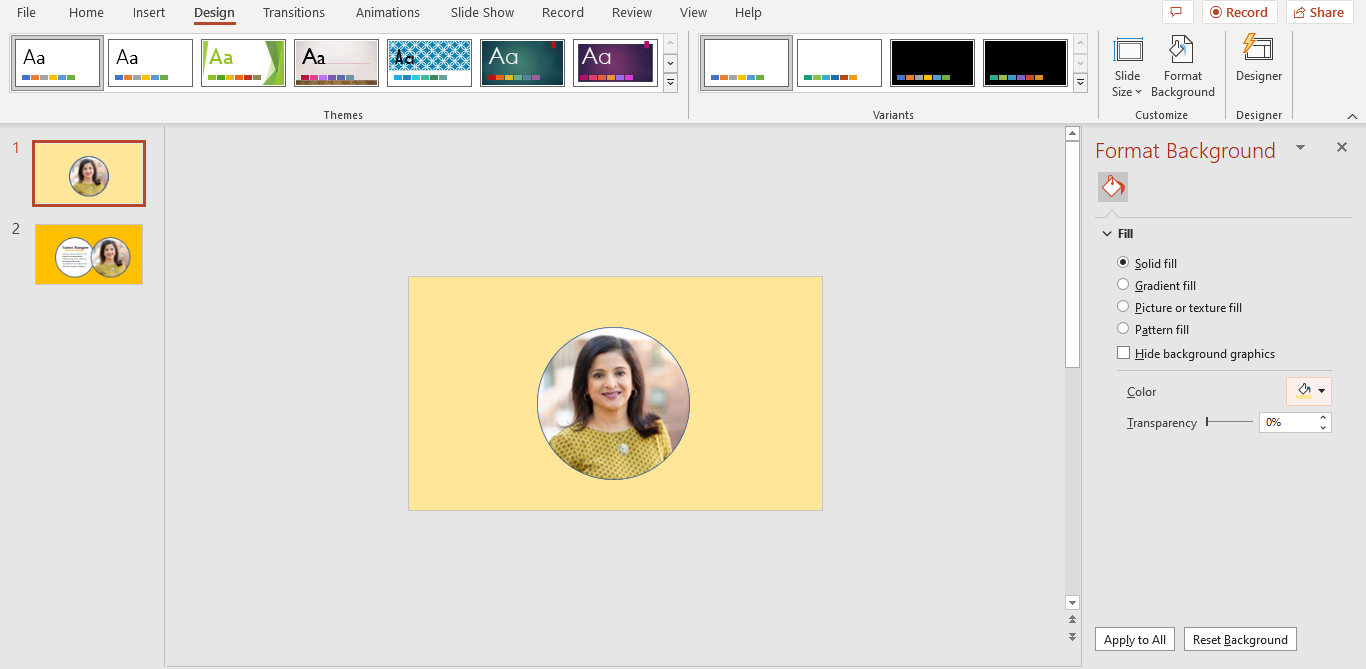
Task: Enable Hide background graphics
Action: pos(1123,352)
